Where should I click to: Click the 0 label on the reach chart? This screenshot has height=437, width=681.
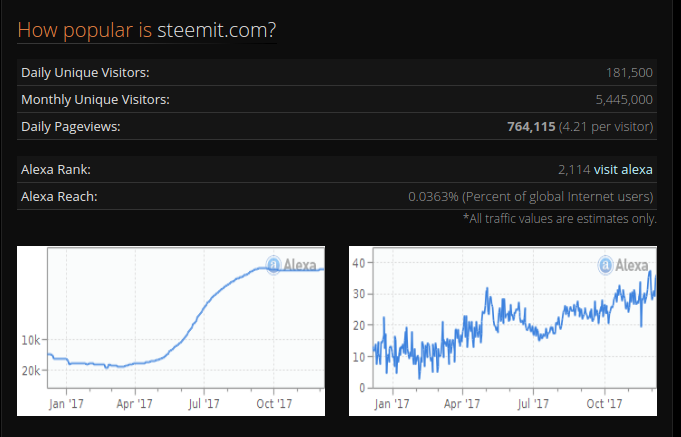(362, 387)
